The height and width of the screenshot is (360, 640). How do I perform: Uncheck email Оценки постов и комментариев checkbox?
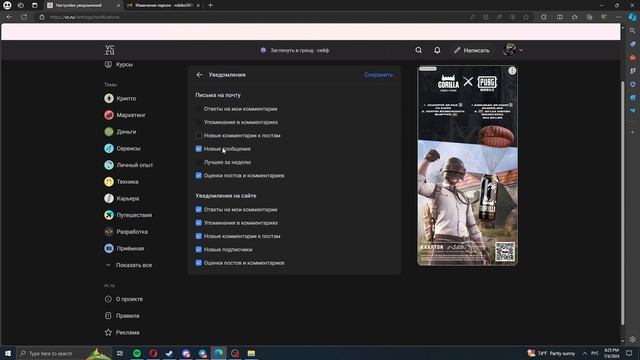[199, 176]
